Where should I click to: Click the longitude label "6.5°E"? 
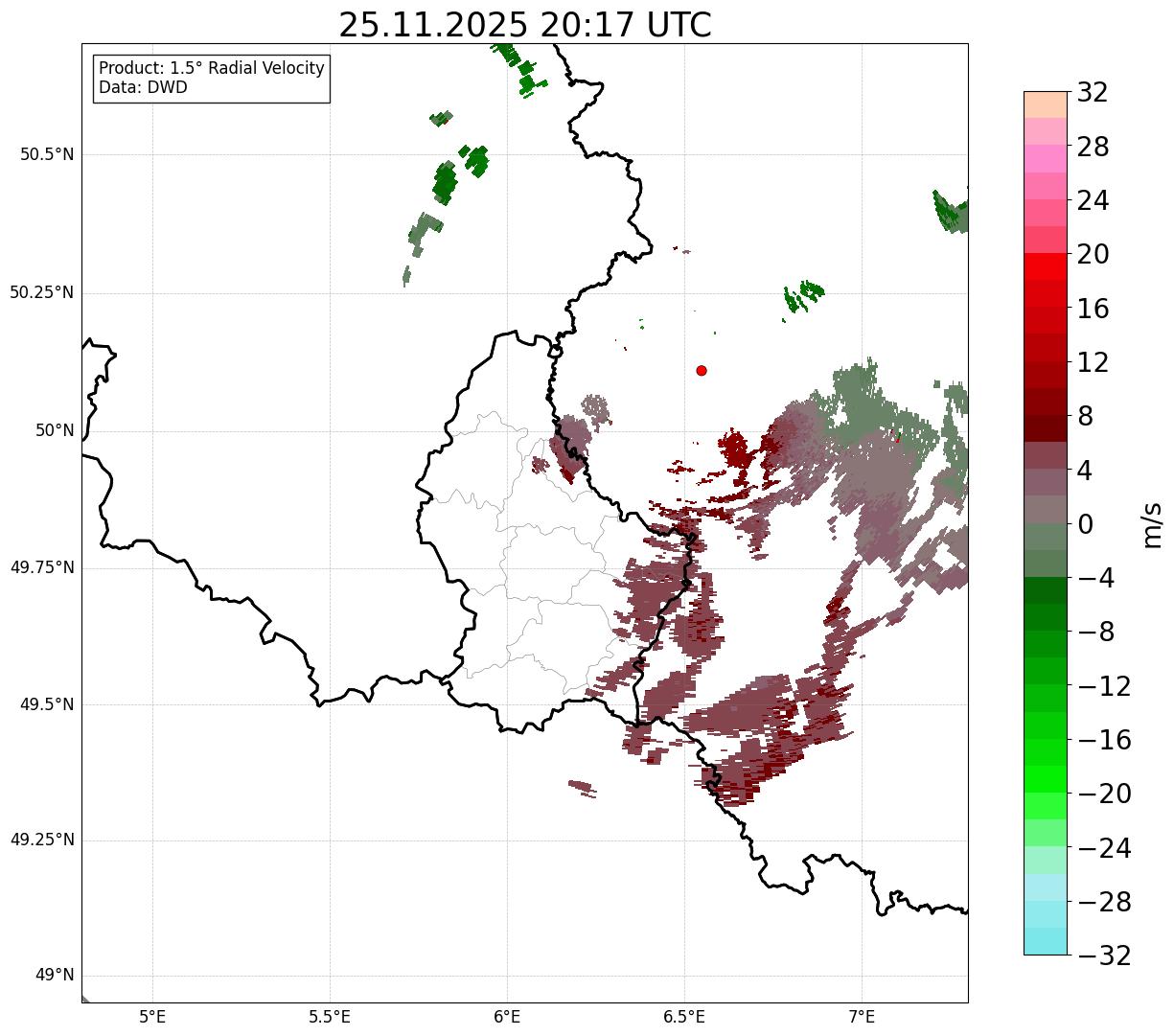(684, 1017)
